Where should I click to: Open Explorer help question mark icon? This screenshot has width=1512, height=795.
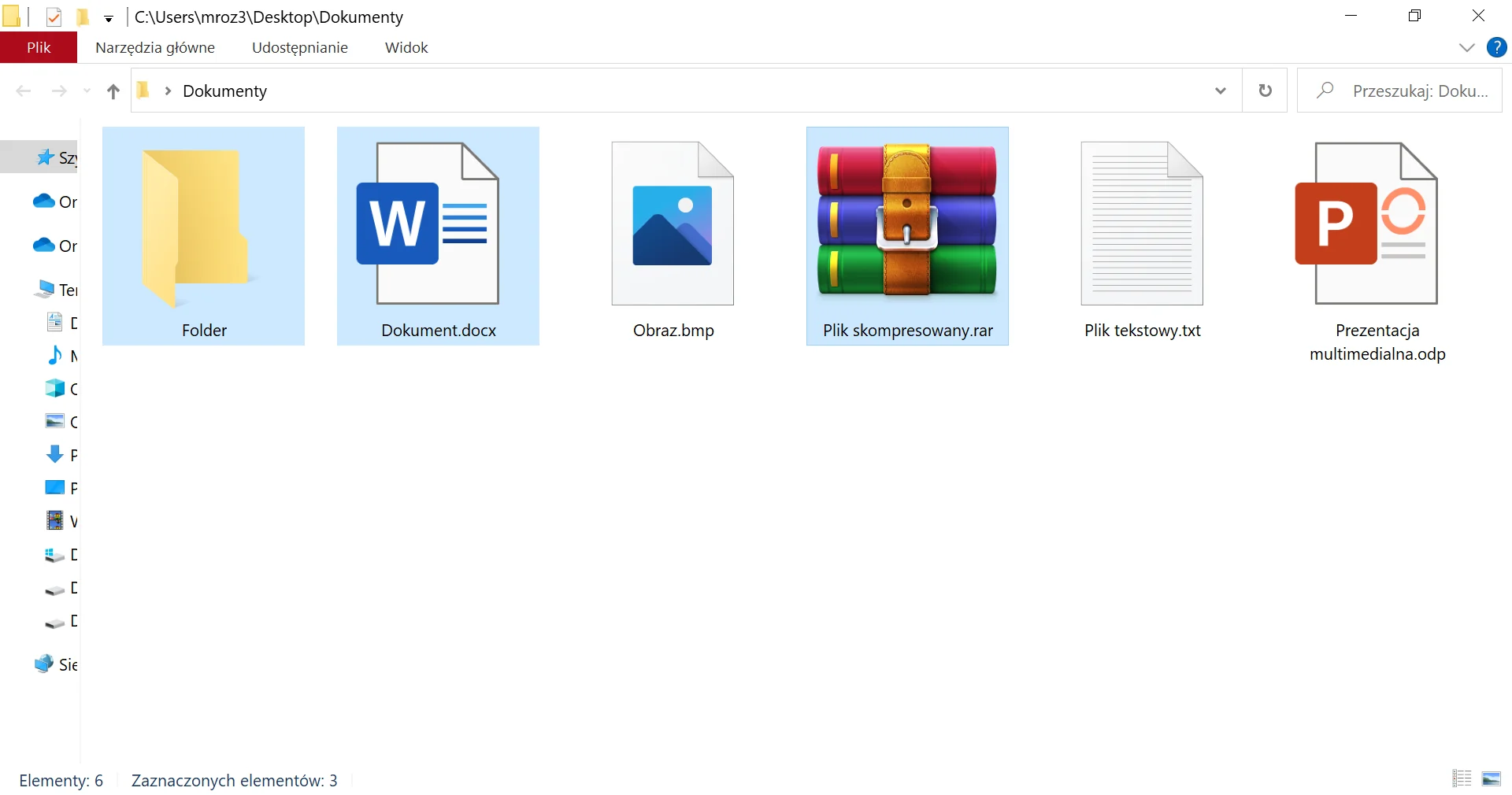[1496, 47]
